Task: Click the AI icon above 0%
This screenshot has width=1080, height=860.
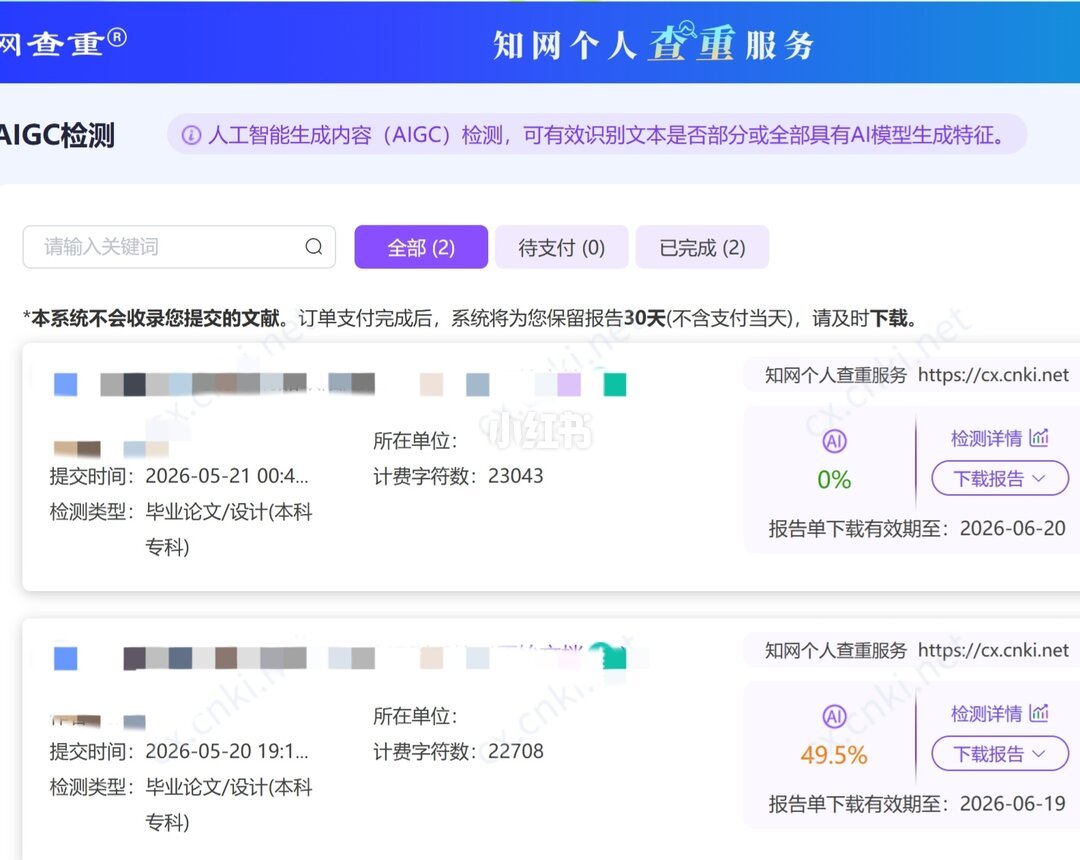Action: pyautogui.click(x=834, y=441)
